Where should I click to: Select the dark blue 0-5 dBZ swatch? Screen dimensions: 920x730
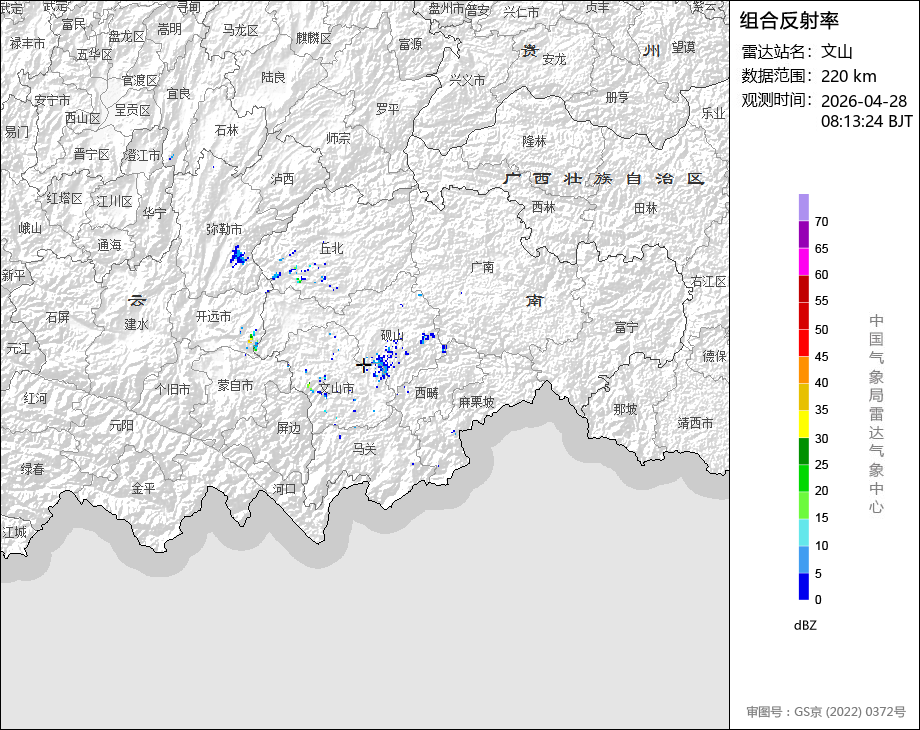point(804,587)
